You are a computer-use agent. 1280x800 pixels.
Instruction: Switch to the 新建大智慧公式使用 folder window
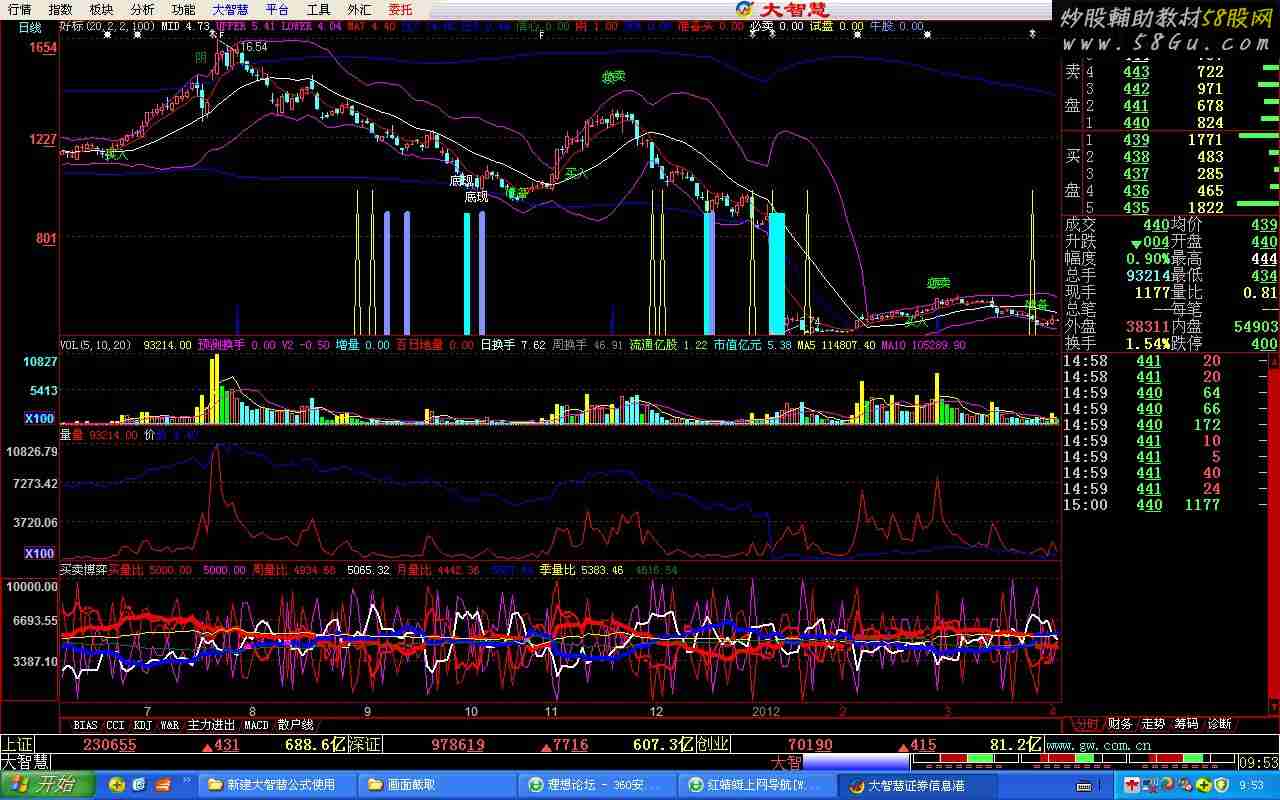click(277, 785)
